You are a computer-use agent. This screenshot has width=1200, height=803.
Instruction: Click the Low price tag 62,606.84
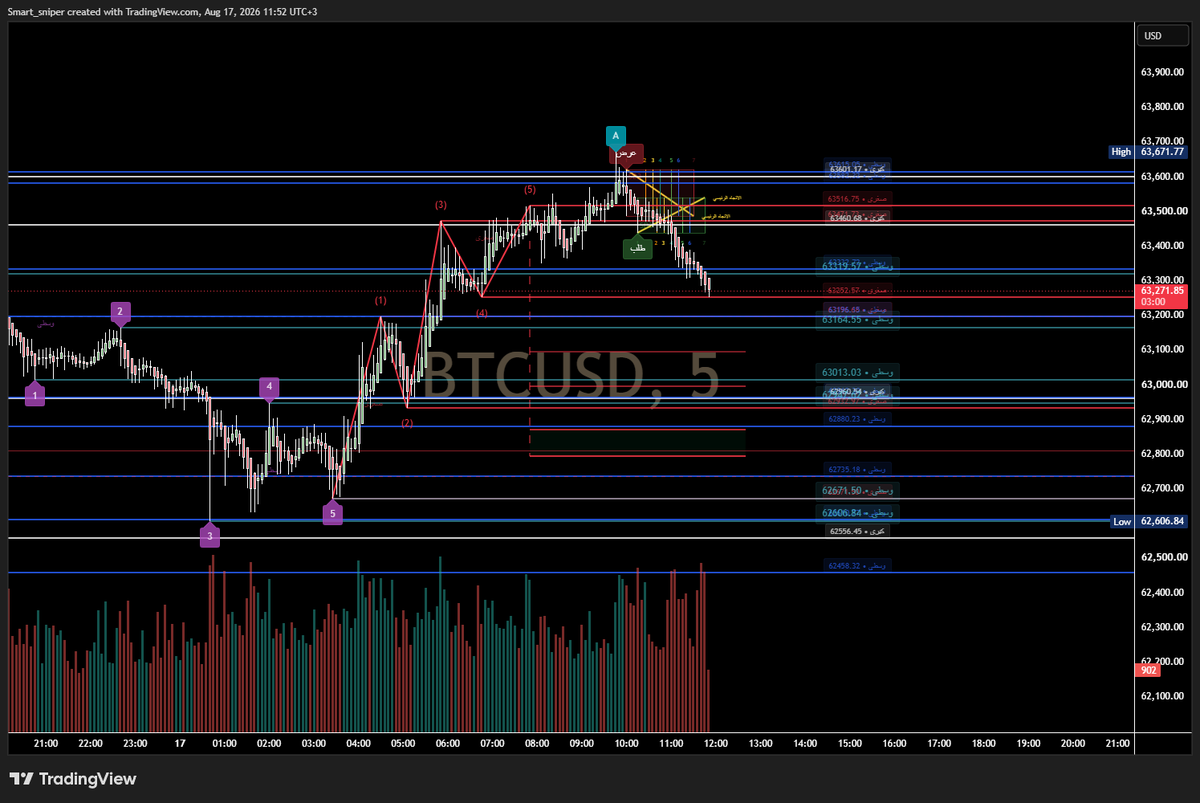(1163, 521)
